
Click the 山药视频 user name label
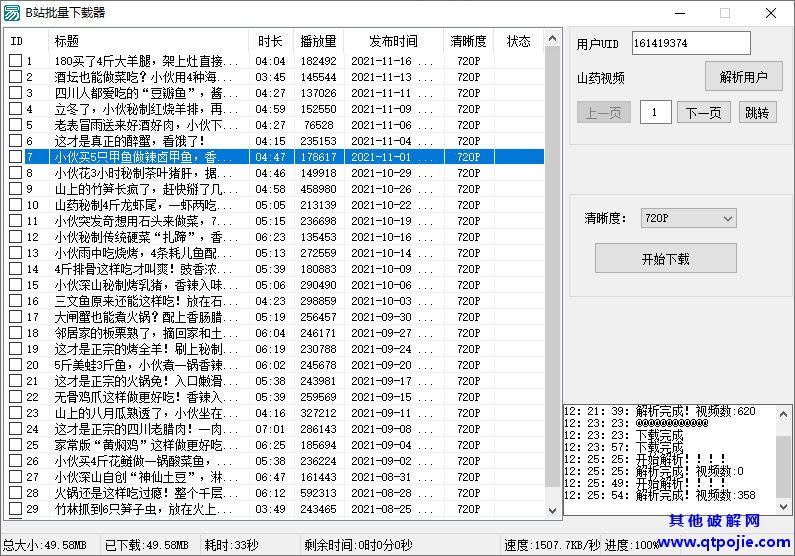point(600,79)
